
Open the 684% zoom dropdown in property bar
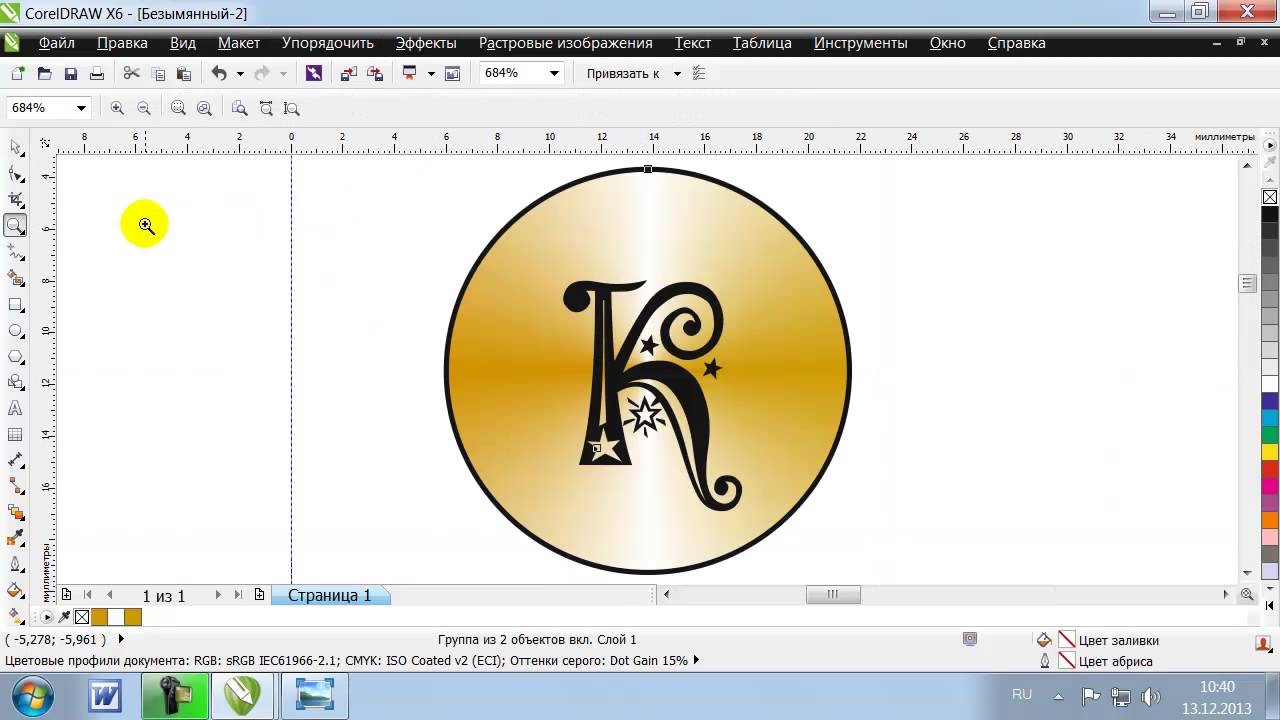coord(81,108)
